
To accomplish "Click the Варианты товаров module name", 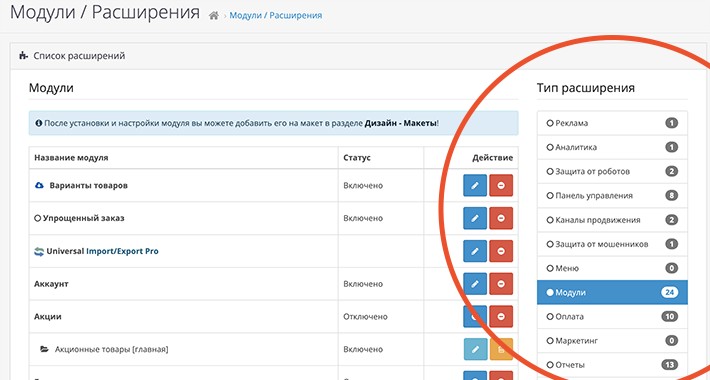I will point(88,186).
